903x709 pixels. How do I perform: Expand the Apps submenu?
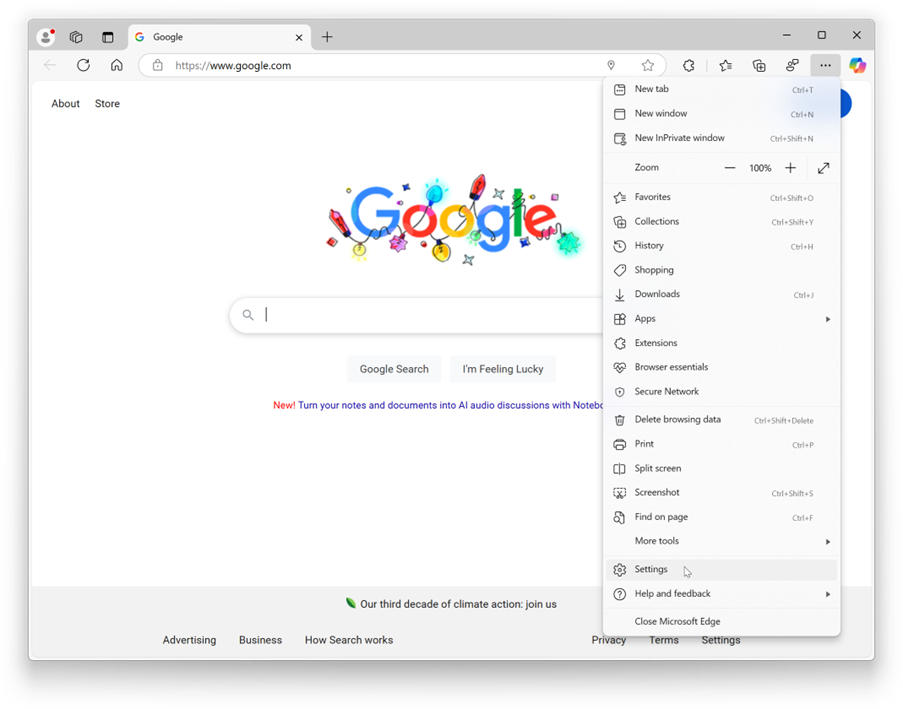tap(721, 319)
